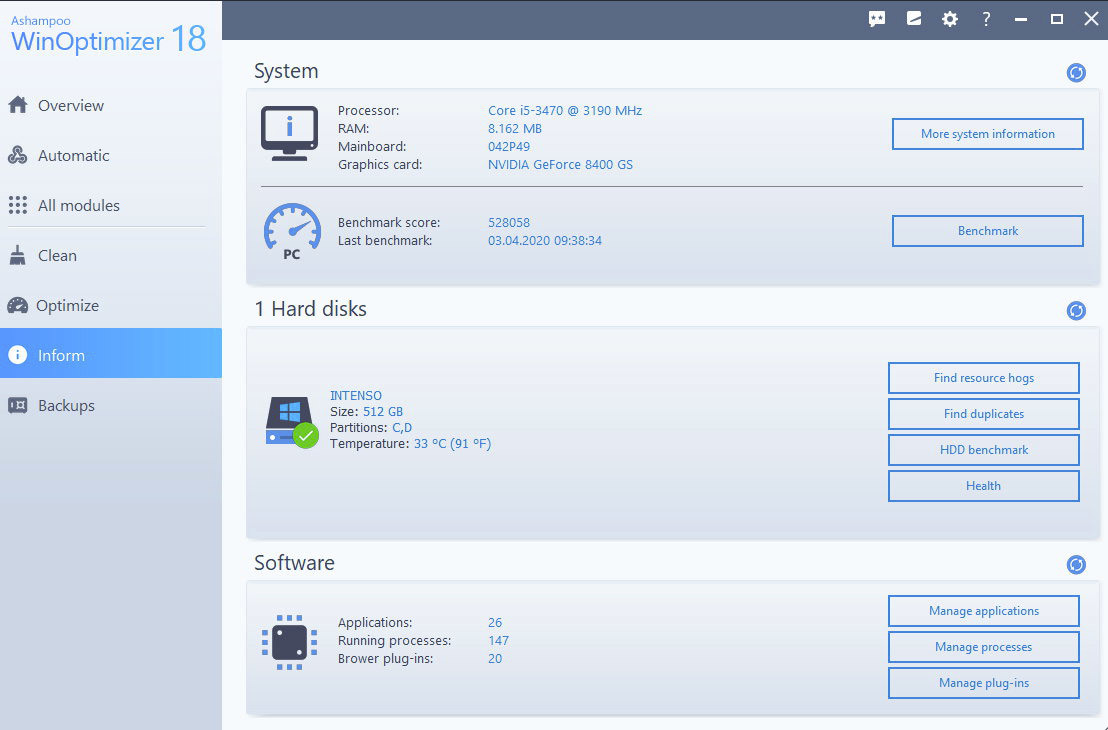Refresh the Software section

[1075, 565]
